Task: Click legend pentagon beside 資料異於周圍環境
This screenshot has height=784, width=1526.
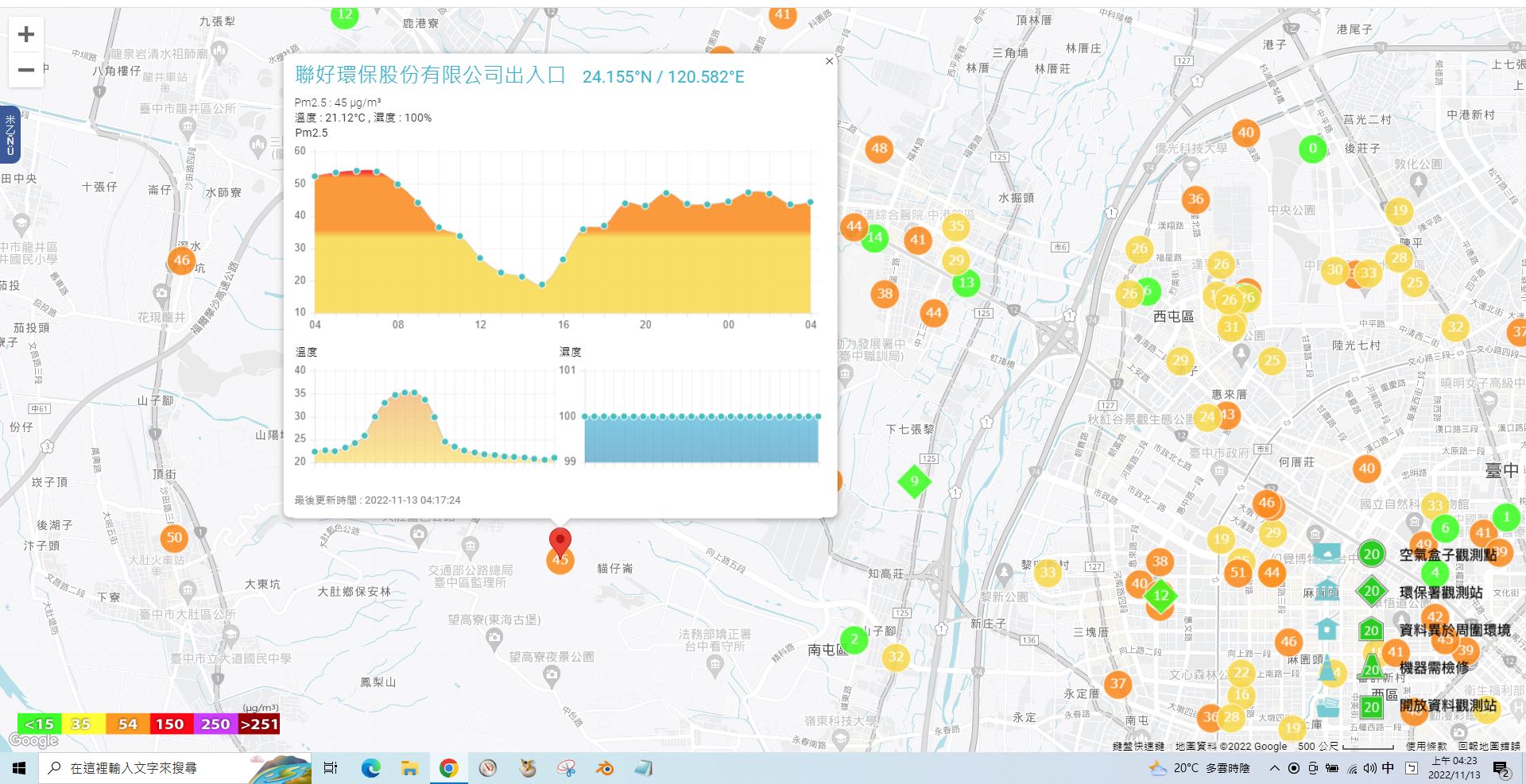Action: pyautogui.click(x=1371, y=630)
